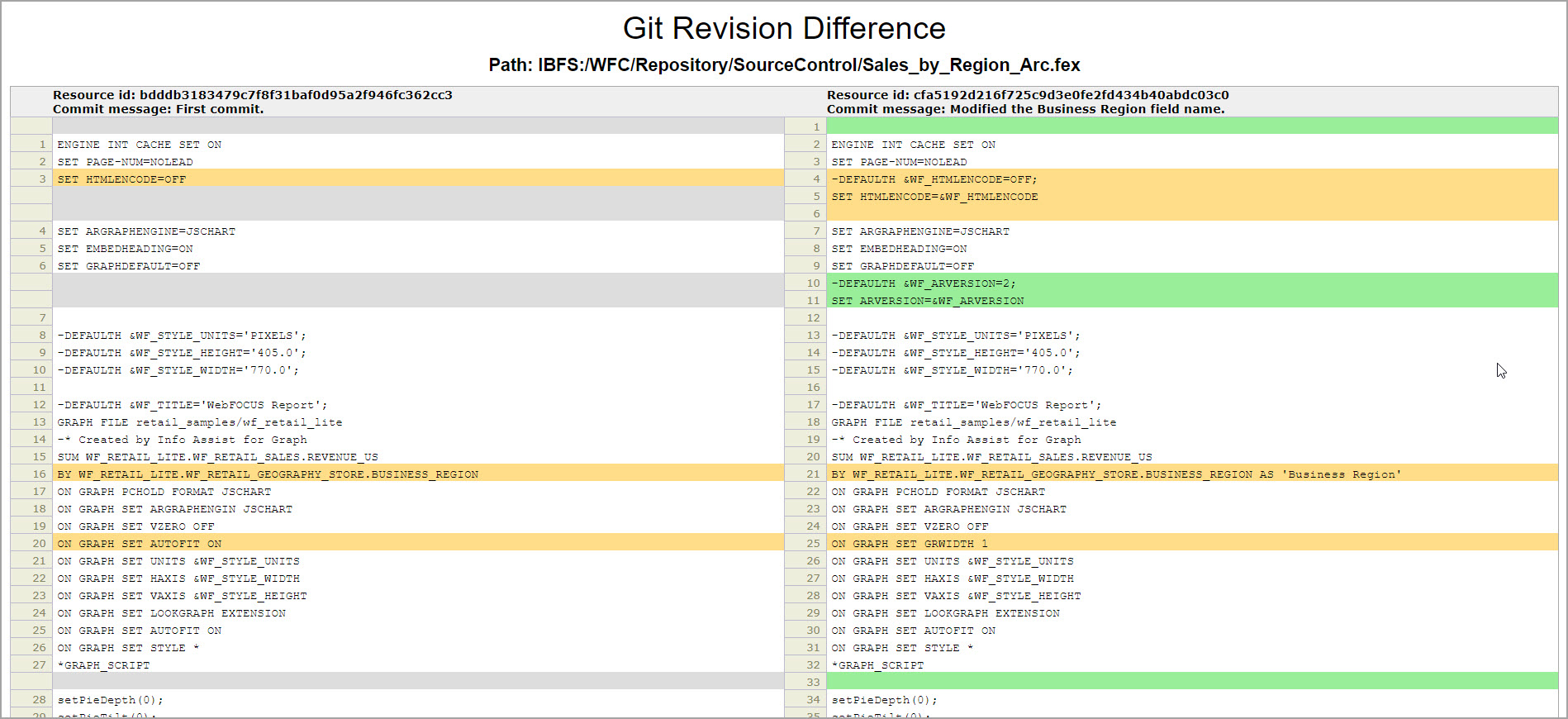Click right pane setPieDepth(0); line
This screenshot has height=719, width=1568.
tap(884, 700)
